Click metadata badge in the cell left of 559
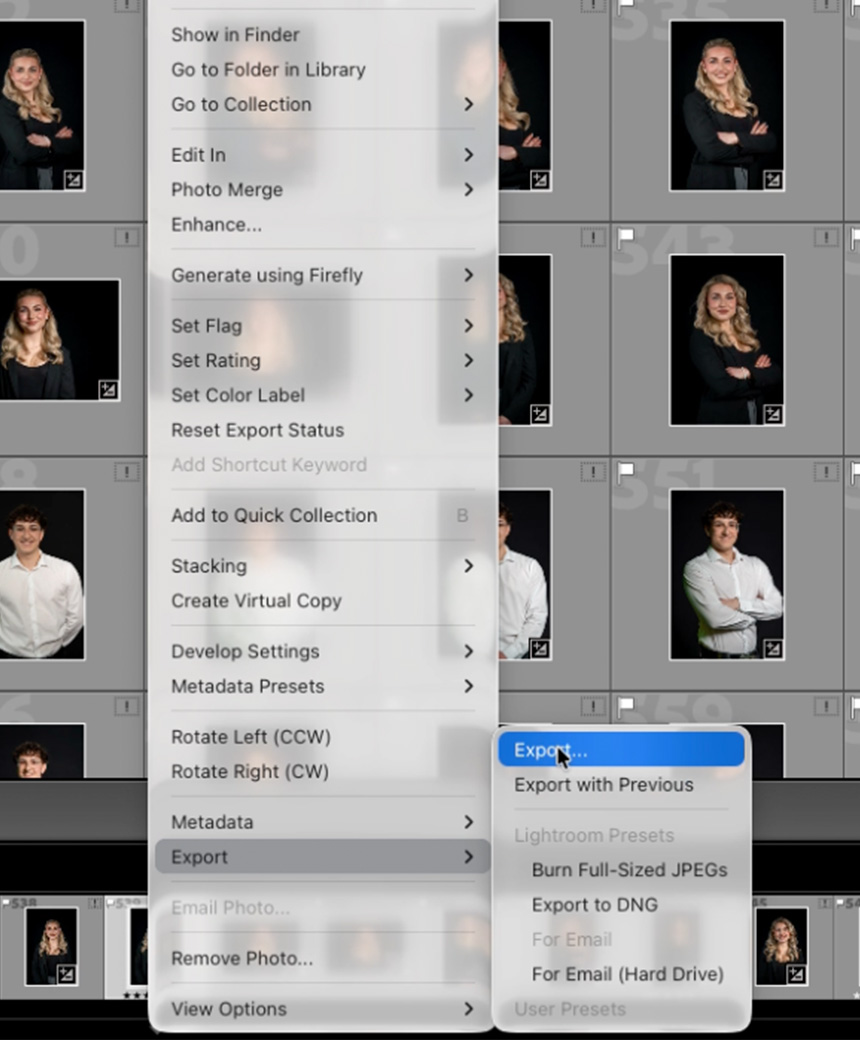 (593, 706)
